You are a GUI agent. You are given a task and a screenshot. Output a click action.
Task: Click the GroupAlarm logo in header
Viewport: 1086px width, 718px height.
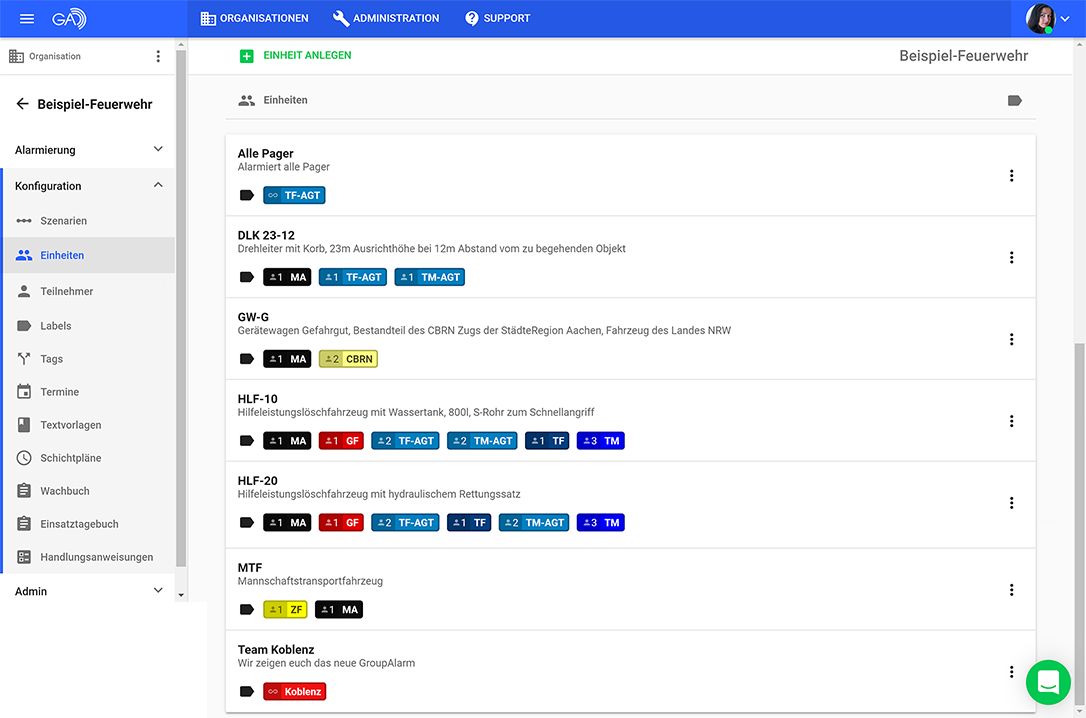[x=68, y=19]
